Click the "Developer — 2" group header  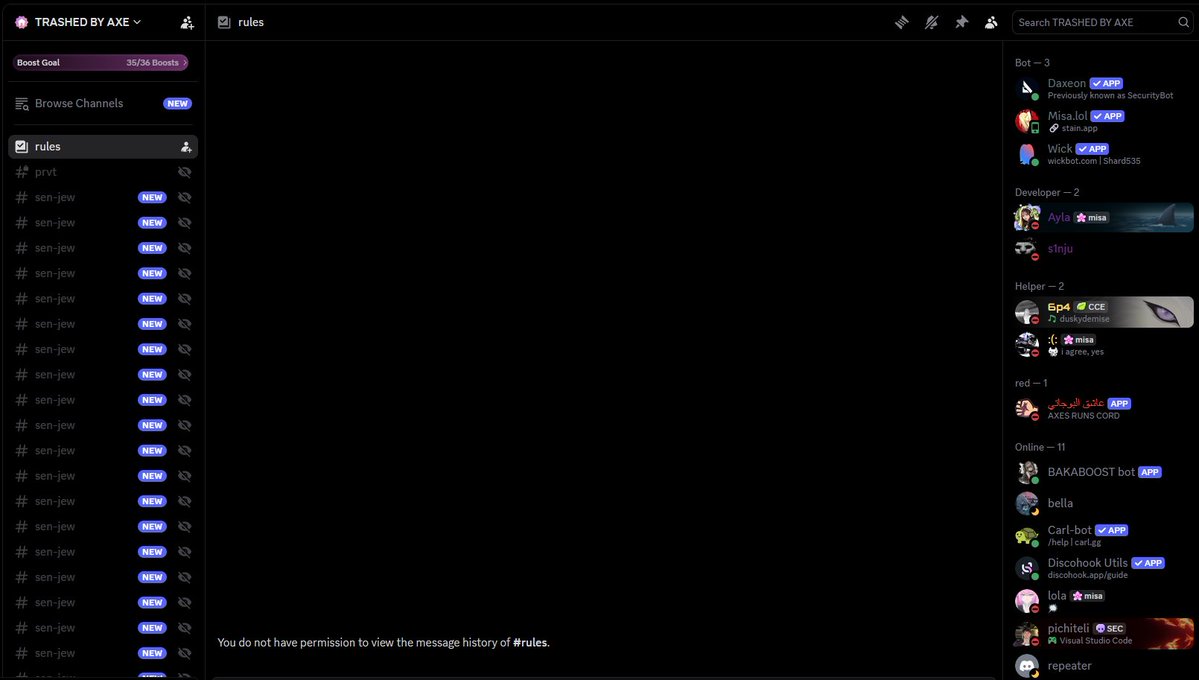1047,193
